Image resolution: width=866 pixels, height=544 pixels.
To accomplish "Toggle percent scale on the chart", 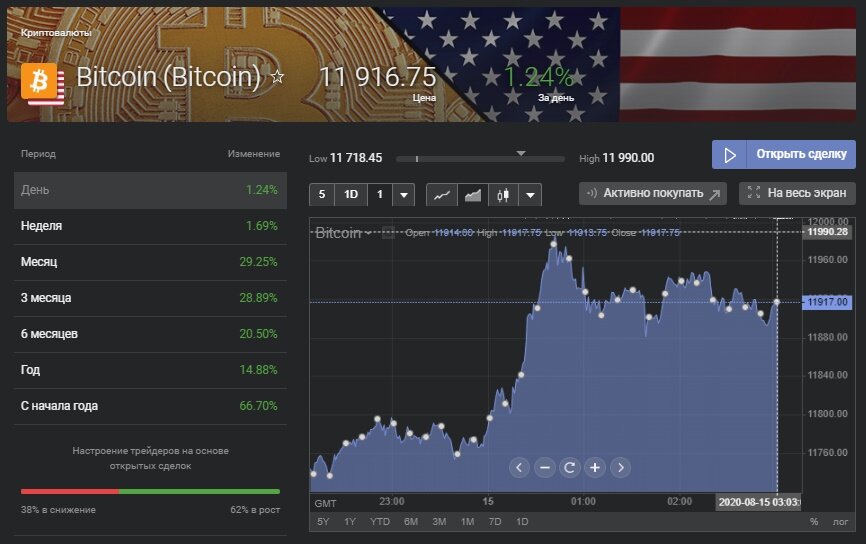I will point(813,522).
